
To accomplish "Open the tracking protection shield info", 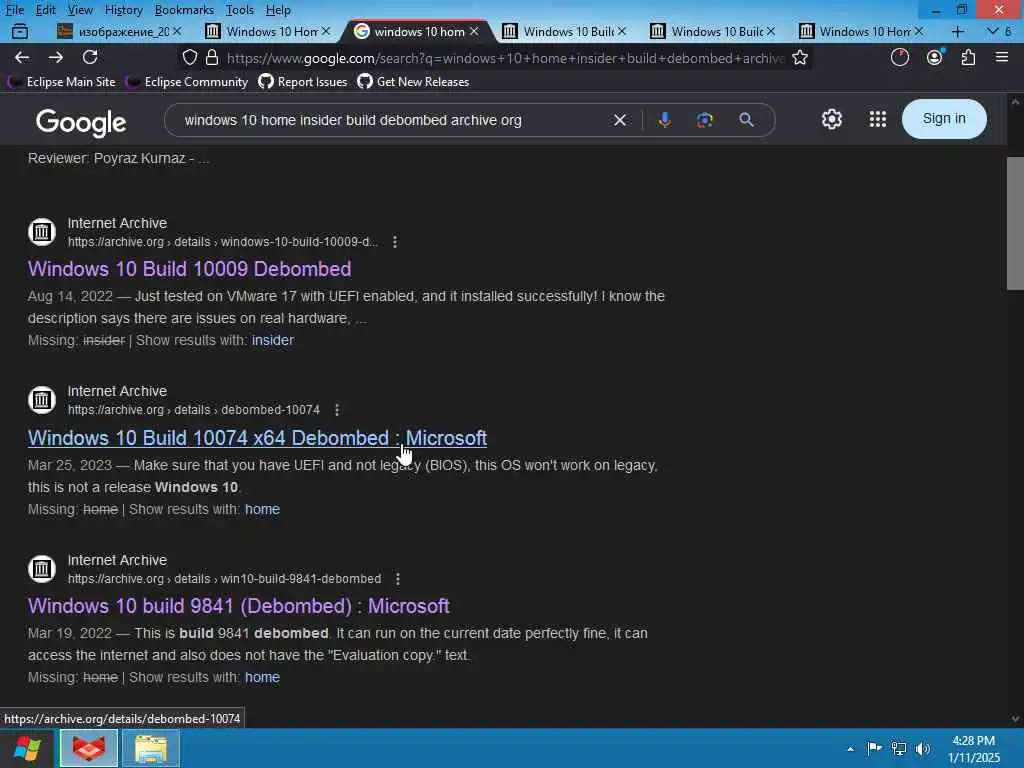I will point(189,57).
